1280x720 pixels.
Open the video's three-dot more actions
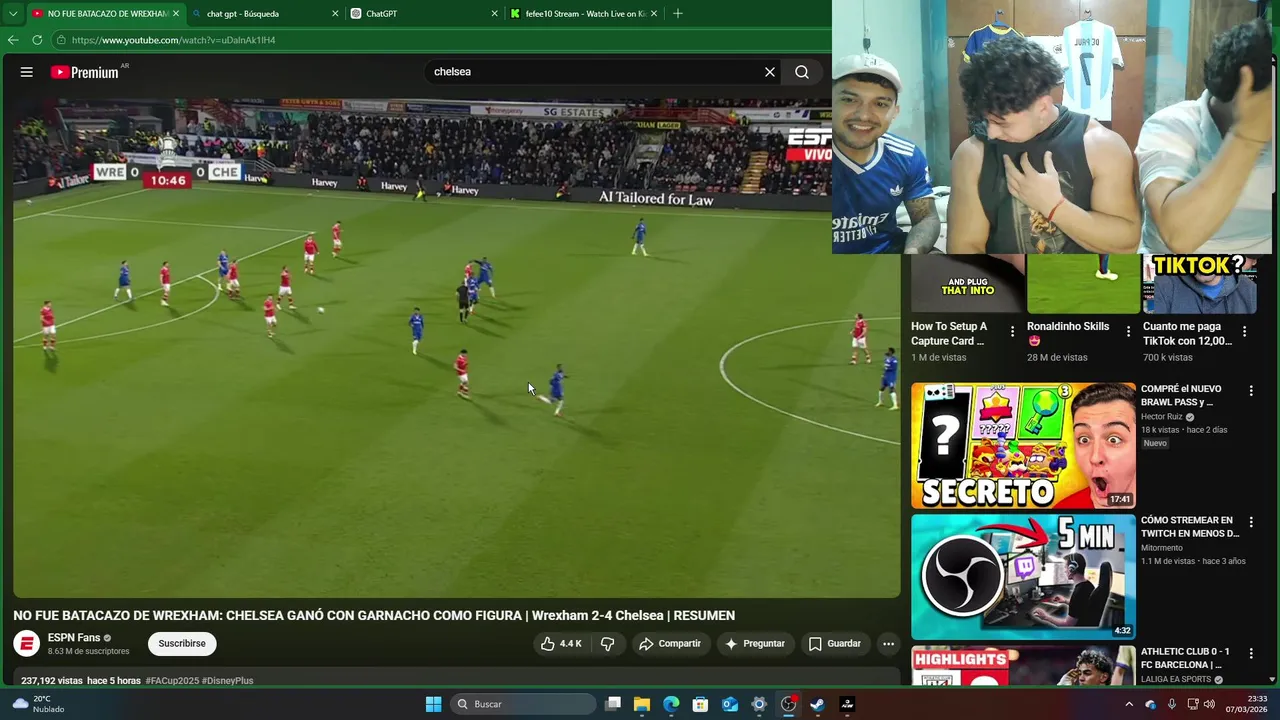[x=888, y=644]
